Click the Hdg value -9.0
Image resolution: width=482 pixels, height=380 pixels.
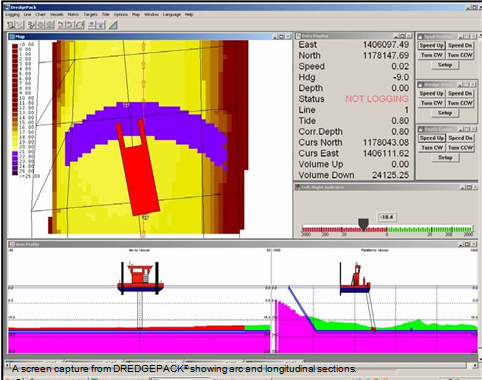401,77
